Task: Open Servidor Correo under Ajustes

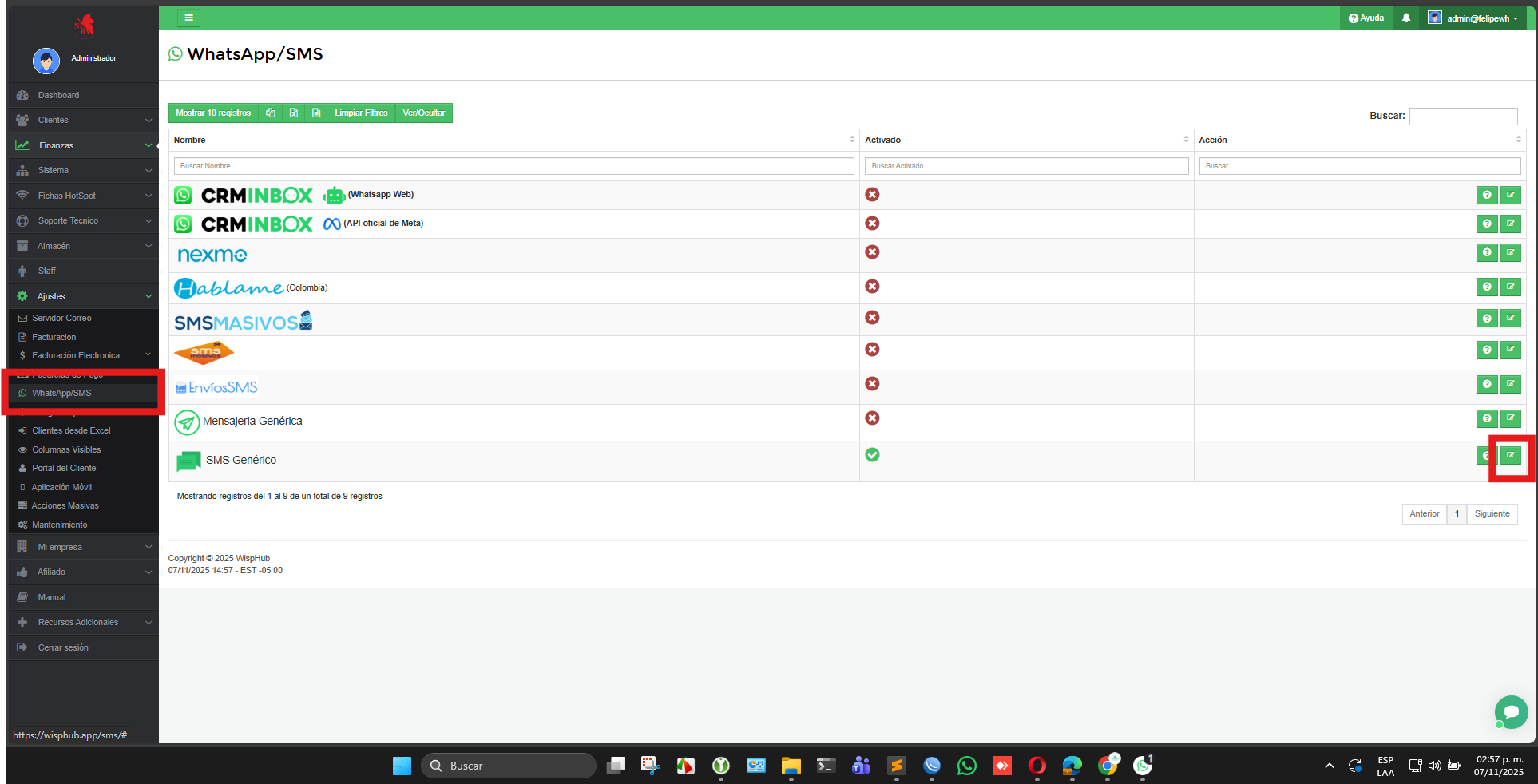Action: click(61, 319)
